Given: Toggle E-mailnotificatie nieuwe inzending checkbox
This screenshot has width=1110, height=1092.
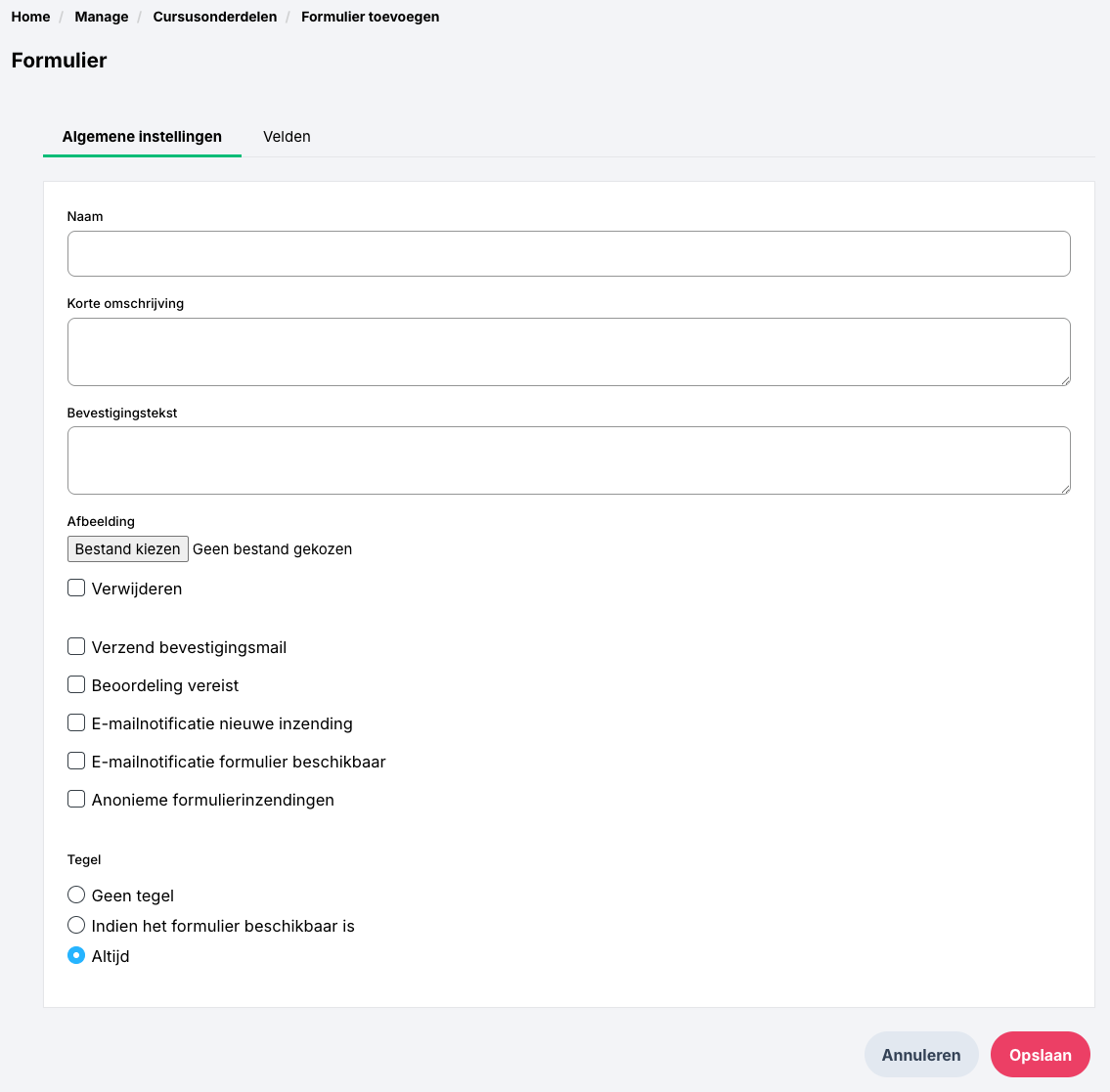Looking at the screenshot, I should coord(76,723).
